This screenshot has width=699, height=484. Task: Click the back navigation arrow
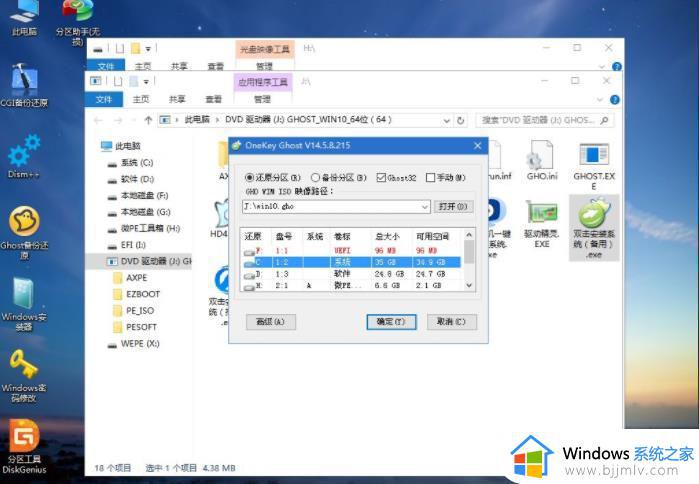[x=99, y=120]
